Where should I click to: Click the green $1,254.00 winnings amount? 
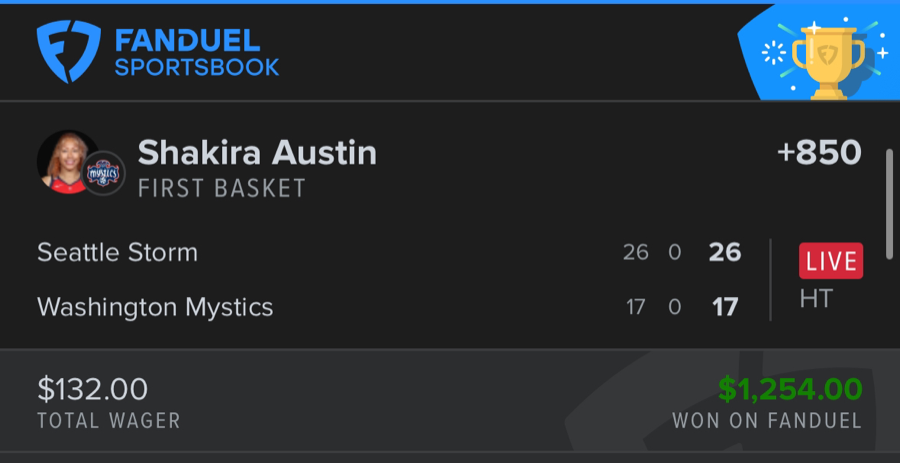789,388
